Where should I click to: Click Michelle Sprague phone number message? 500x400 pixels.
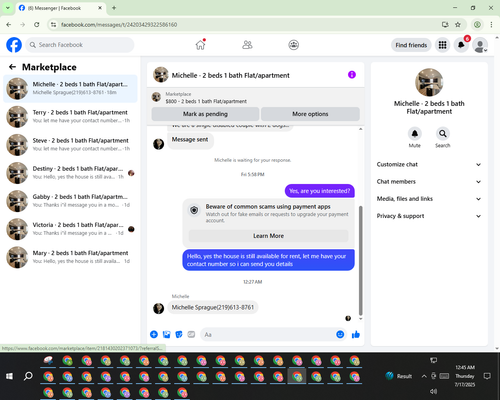[x=213, y=307]
